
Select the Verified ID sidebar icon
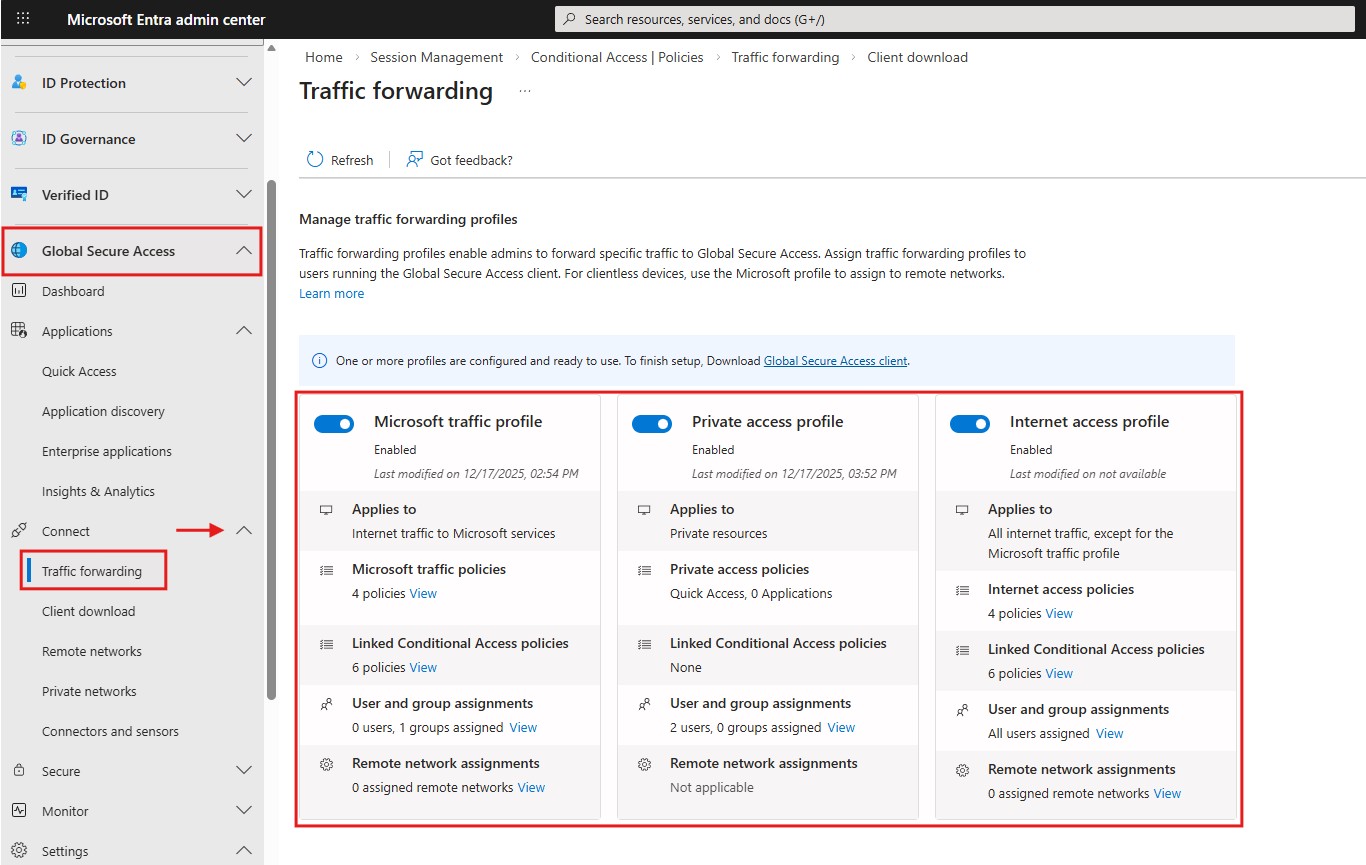click(x=19, y=194)
